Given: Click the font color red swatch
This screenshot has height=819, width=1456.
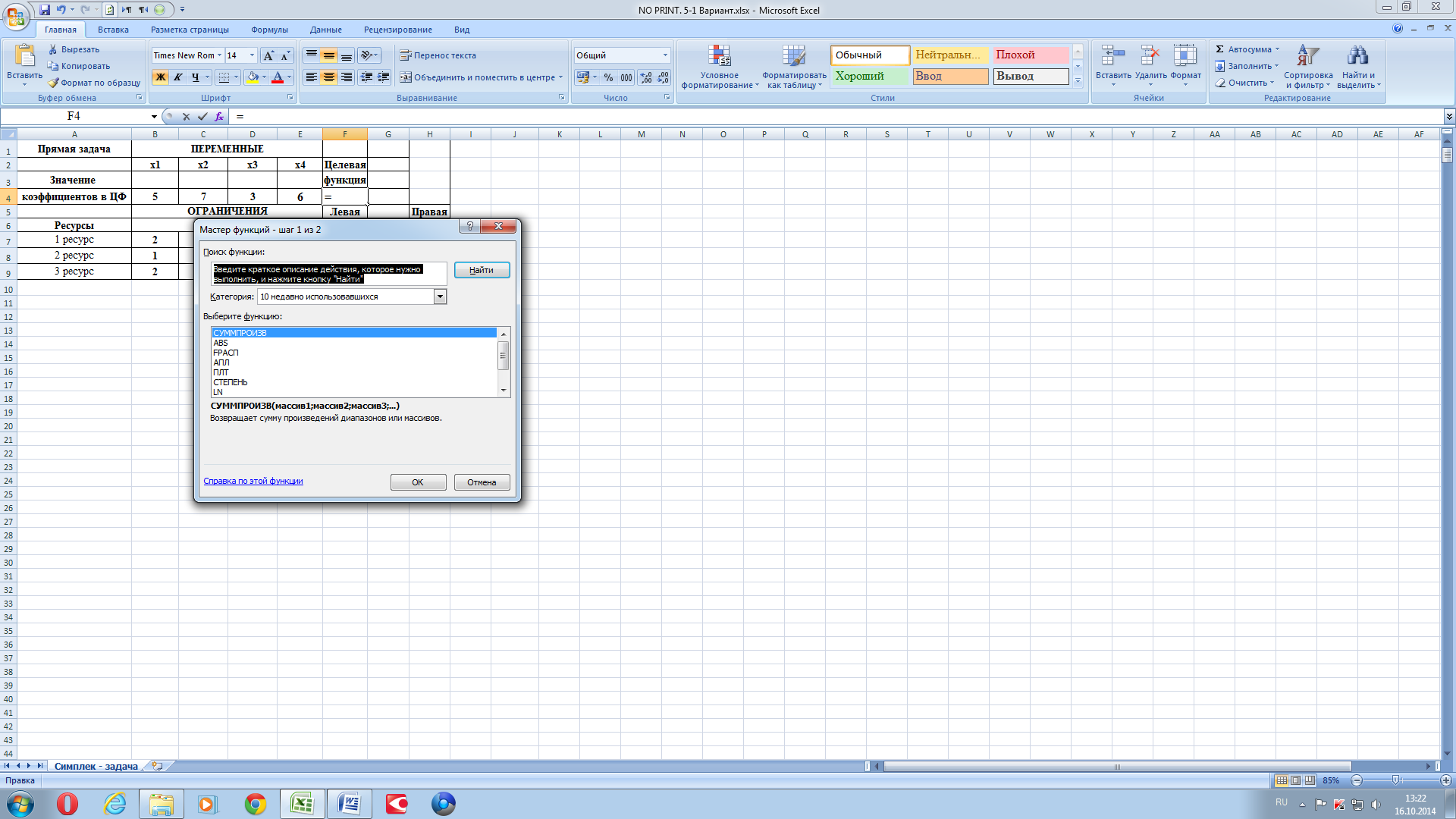Looking at the screenshot, I should click(x=278, y=77).
